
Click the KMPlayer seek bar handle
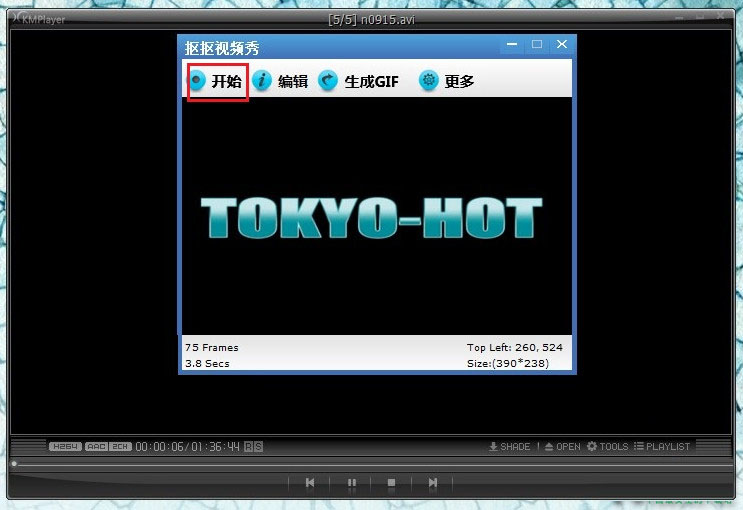(14, 464)
